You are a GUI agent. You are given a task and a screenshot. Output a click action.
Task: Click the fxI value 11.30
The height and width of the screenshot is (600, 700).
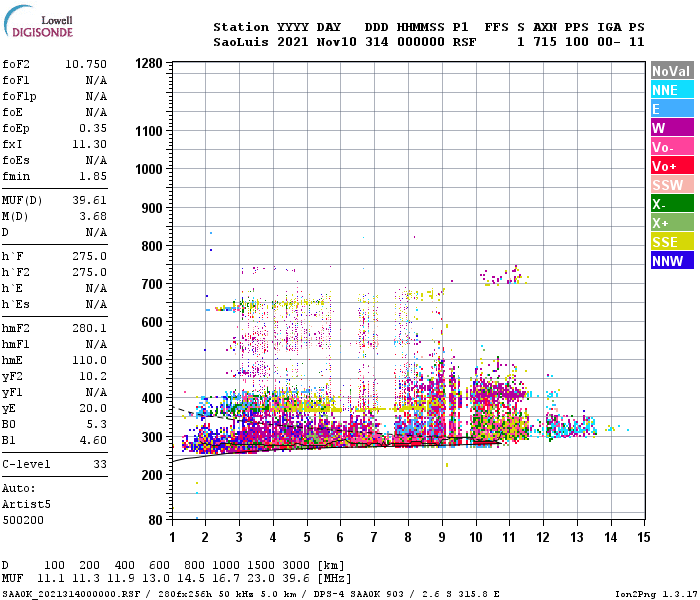pyautogui.click(x=89, y=144)
